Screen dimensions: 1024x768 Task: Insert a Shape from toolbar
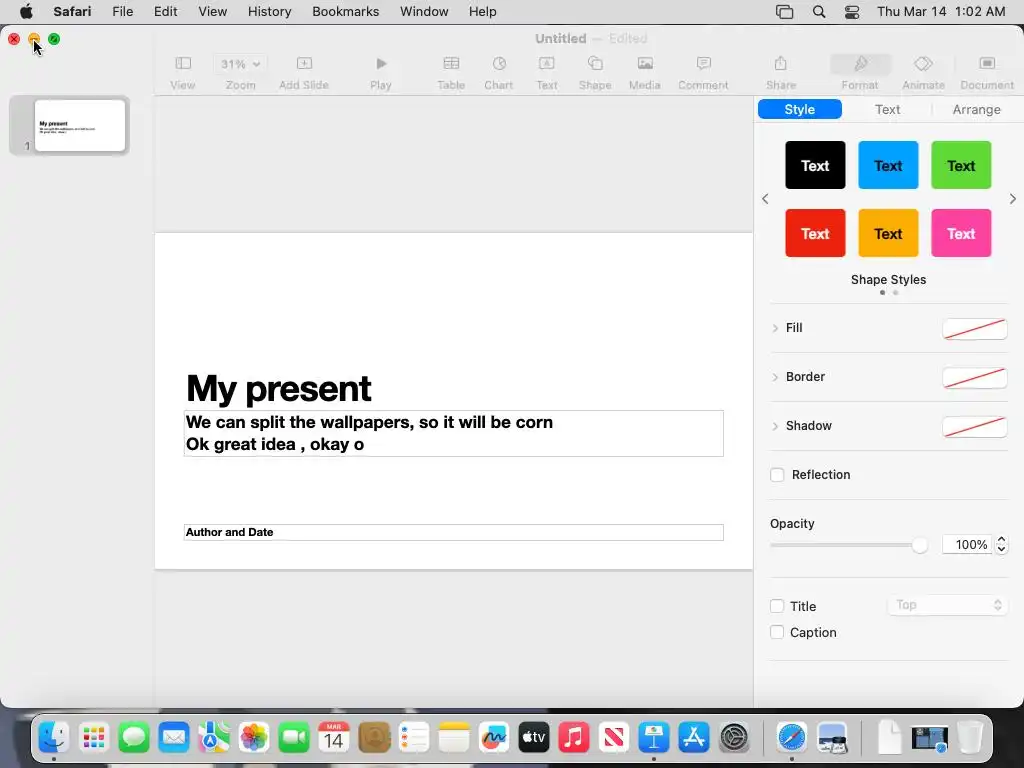click(x=595, y=72)
